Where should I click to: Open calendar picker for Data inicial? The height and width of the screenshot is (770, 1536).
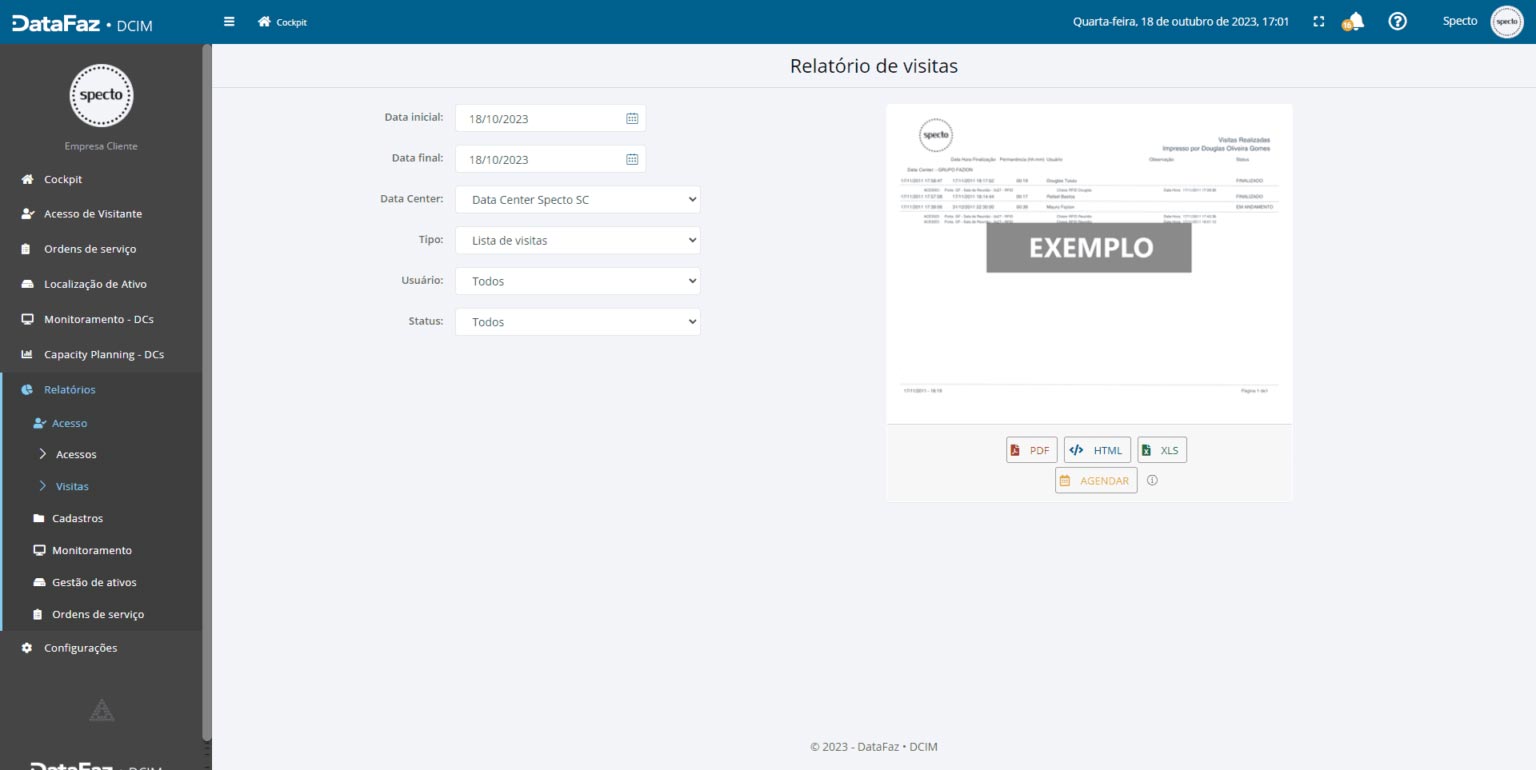(632, 118)
